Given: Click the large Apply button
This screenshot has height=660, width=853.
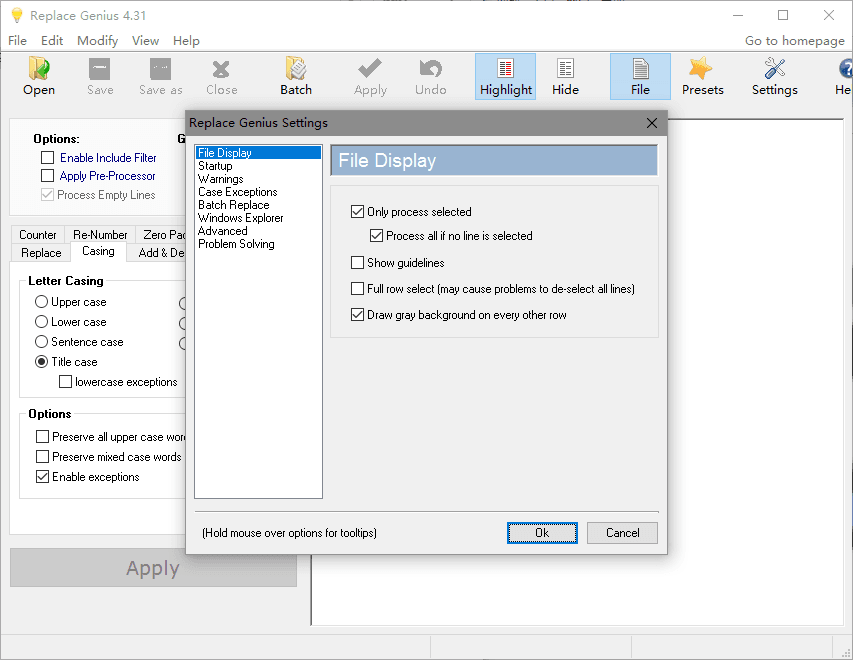Looking at the screenshot, I should tap(153, 568).
